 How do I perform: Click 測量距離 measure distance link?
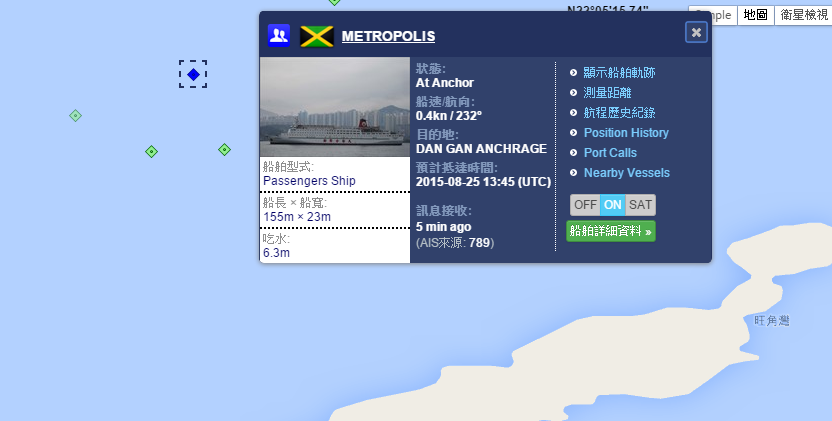[607, 92]
